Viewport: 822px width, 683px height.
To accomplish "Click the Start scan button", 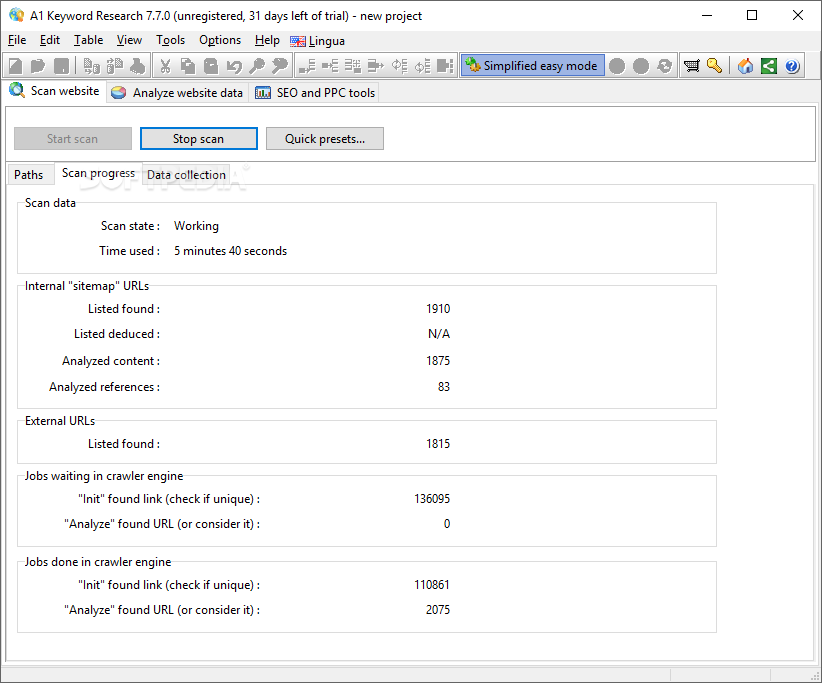I will (73, 138).
